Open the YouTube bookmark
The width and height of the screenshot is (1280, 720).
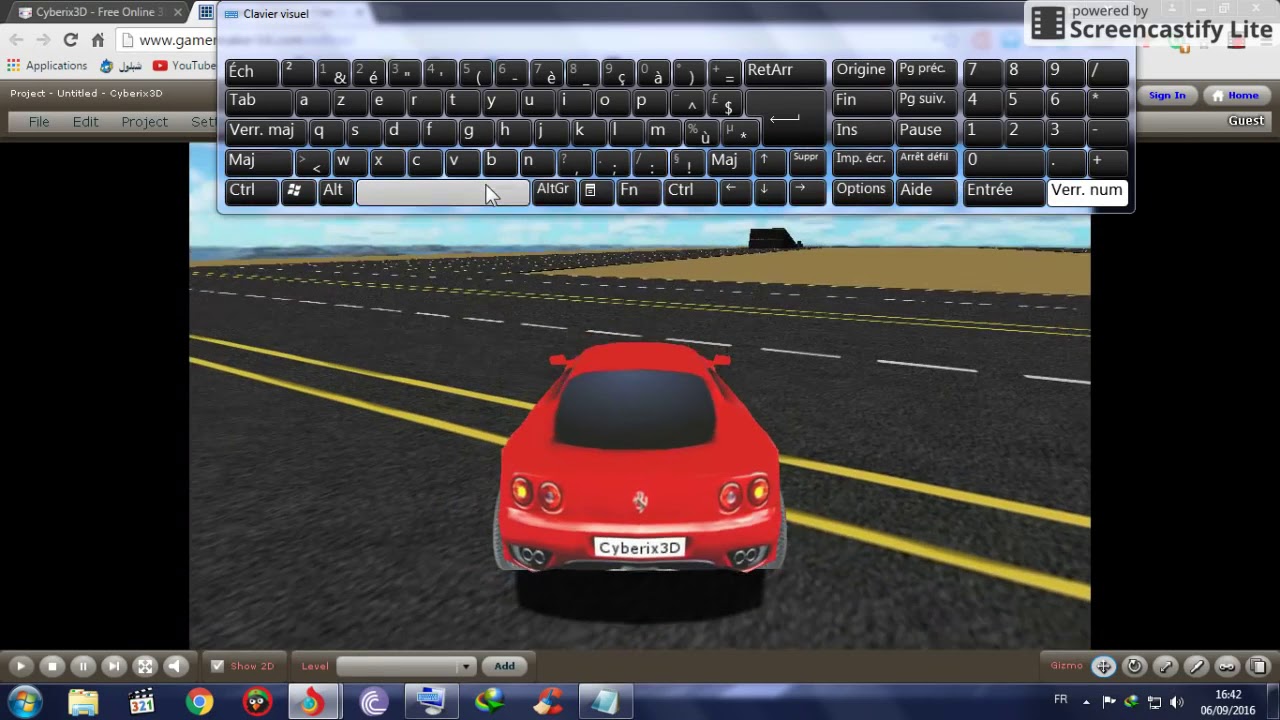[185, 66]
